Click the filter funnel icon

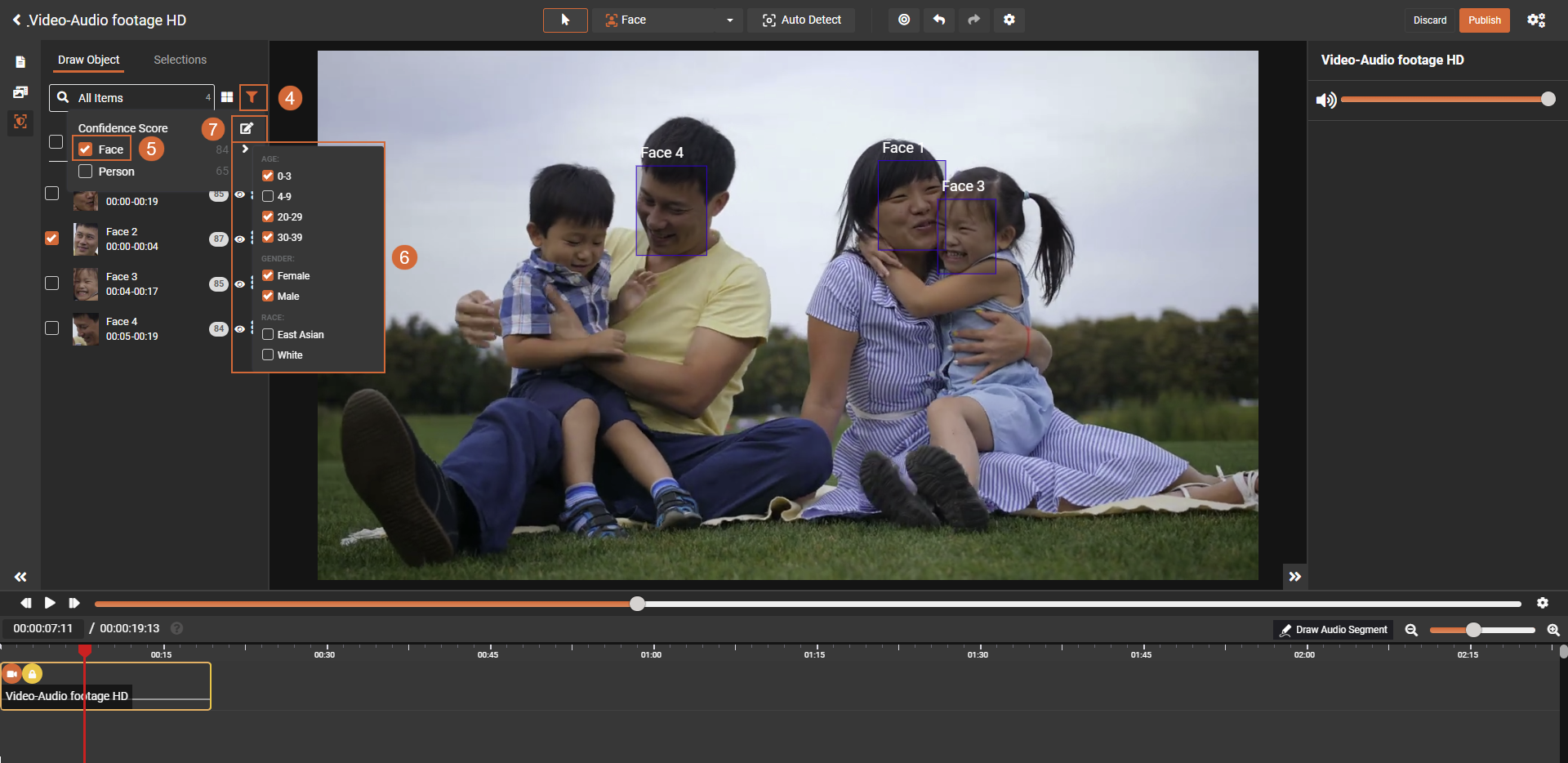(x=252, y=97)
